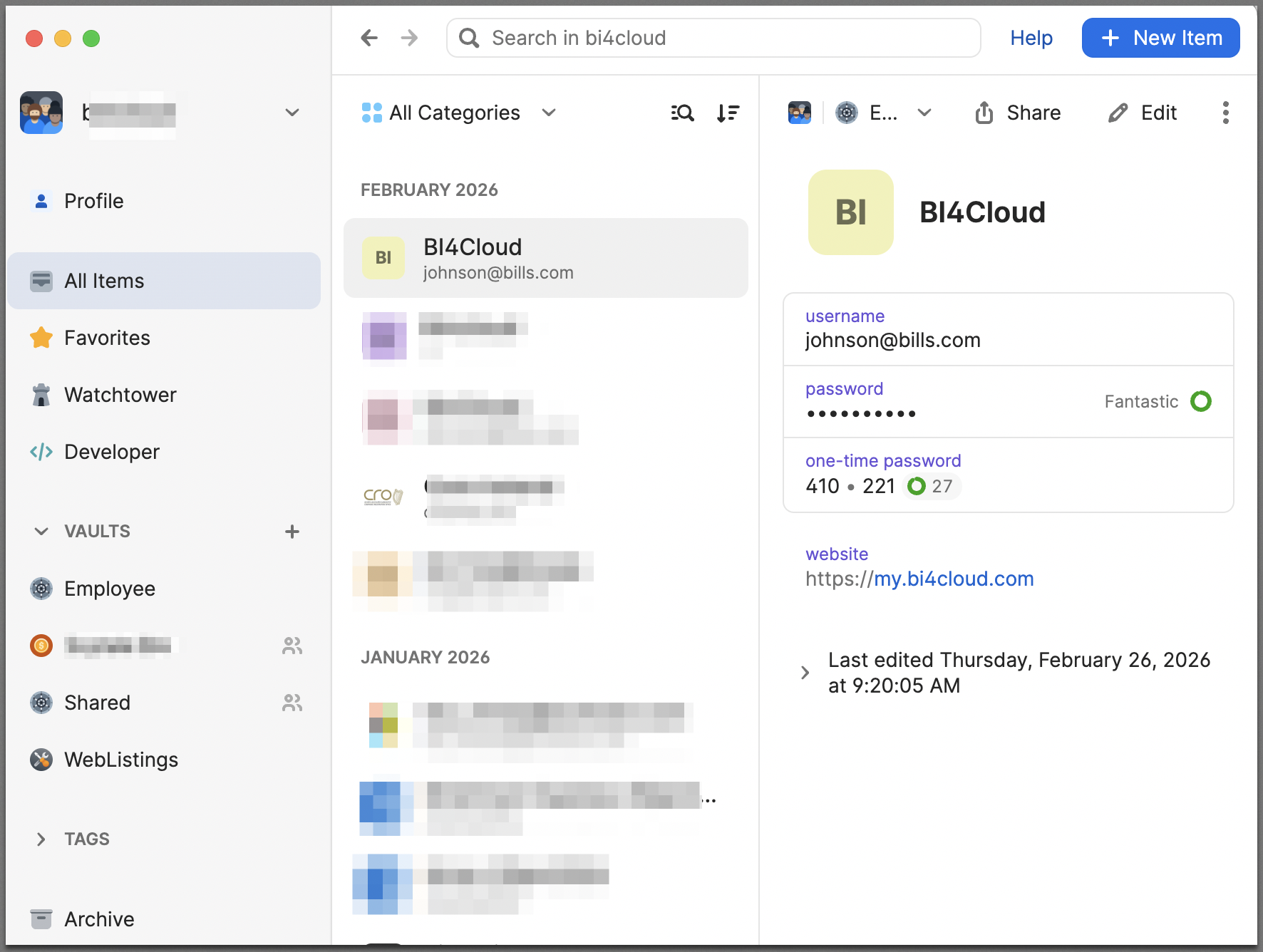This screenshot has height=952, width=1263.
Task: Click the one-time password countdown timer
Action: coord(933,486)
